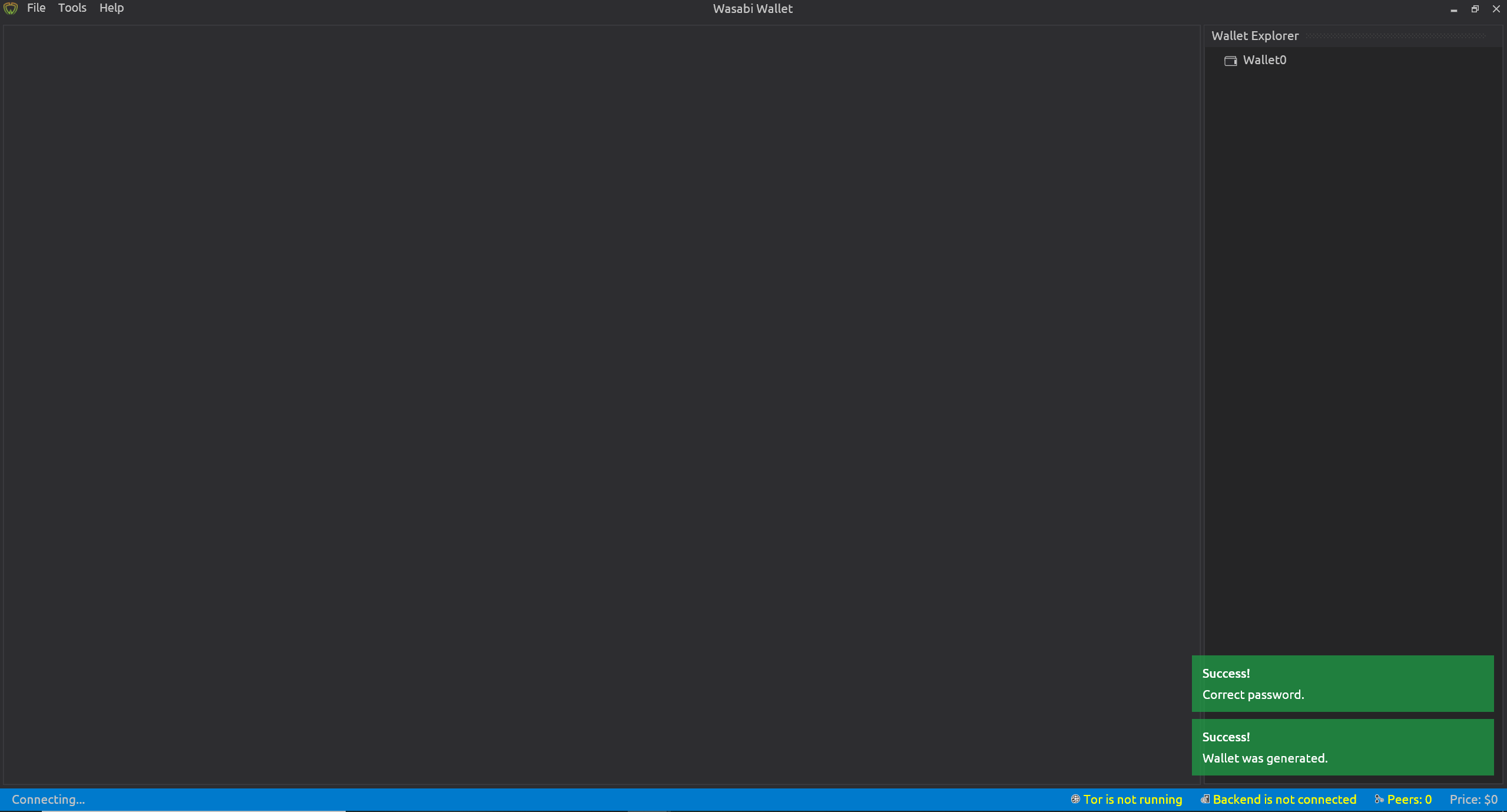Restore down the Wasabi window

[1475, 9]
